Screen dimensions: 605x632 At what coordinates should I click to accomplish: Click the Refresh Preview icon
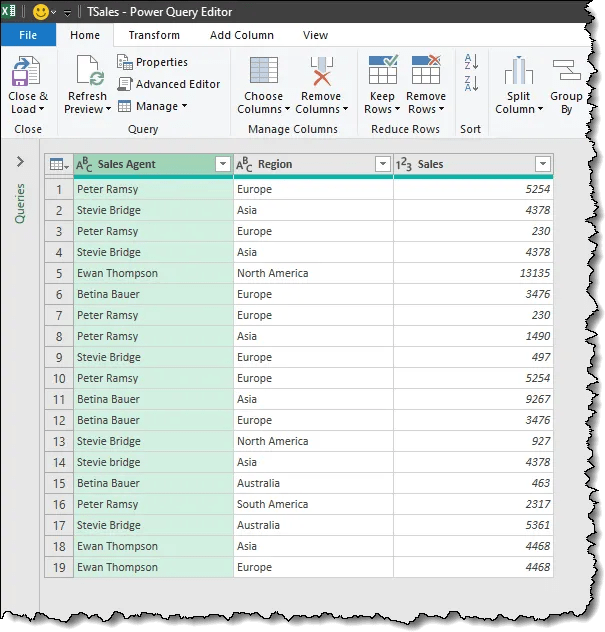90,71
